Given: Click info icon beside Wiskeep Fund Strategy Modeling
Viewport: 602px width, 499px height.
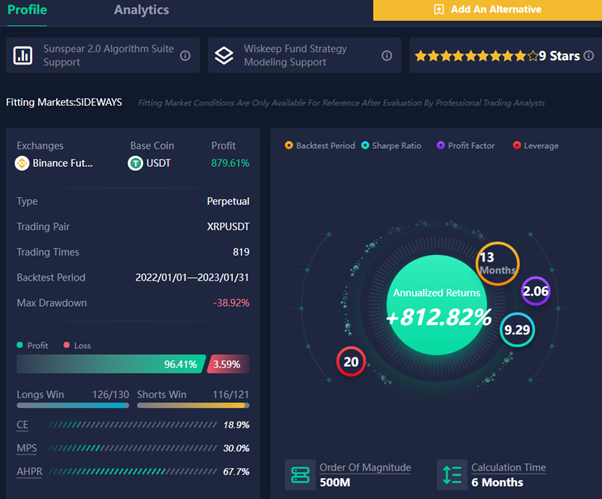Looking at the screenshot, I should coord(387,56).
